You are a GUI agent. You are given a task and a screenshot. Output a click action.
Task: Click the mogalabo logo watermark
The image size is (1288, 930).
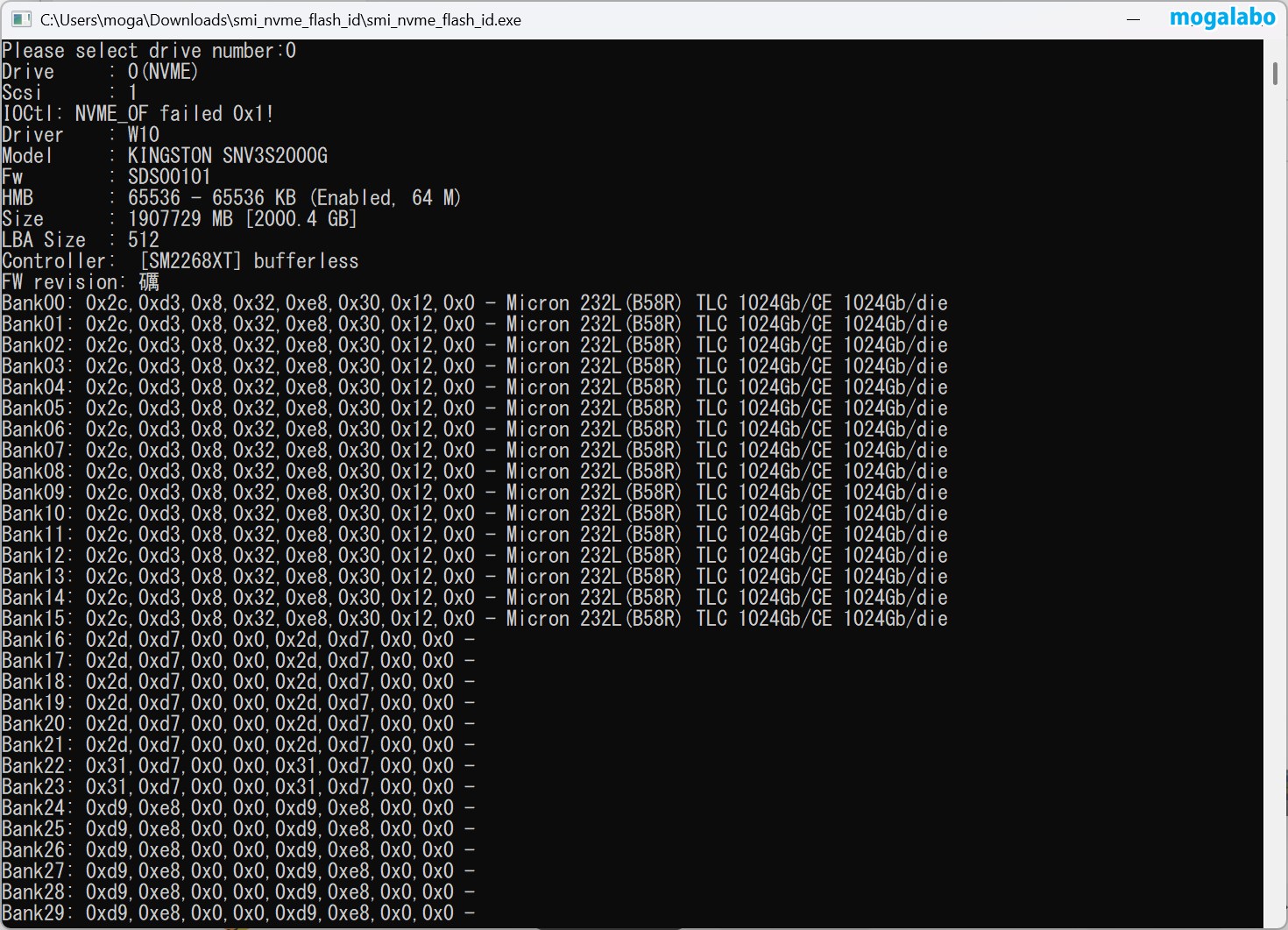(x=1221, y=18)
